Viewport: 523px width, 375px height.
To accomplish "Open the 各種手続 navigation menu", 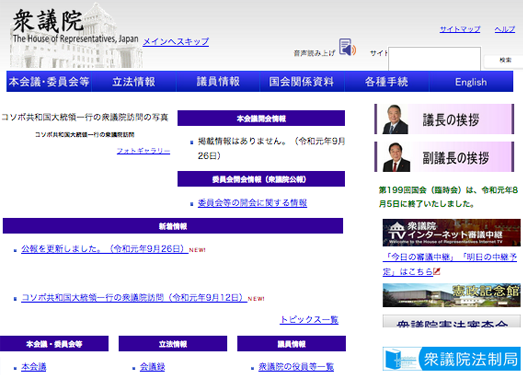I will 387,81.
